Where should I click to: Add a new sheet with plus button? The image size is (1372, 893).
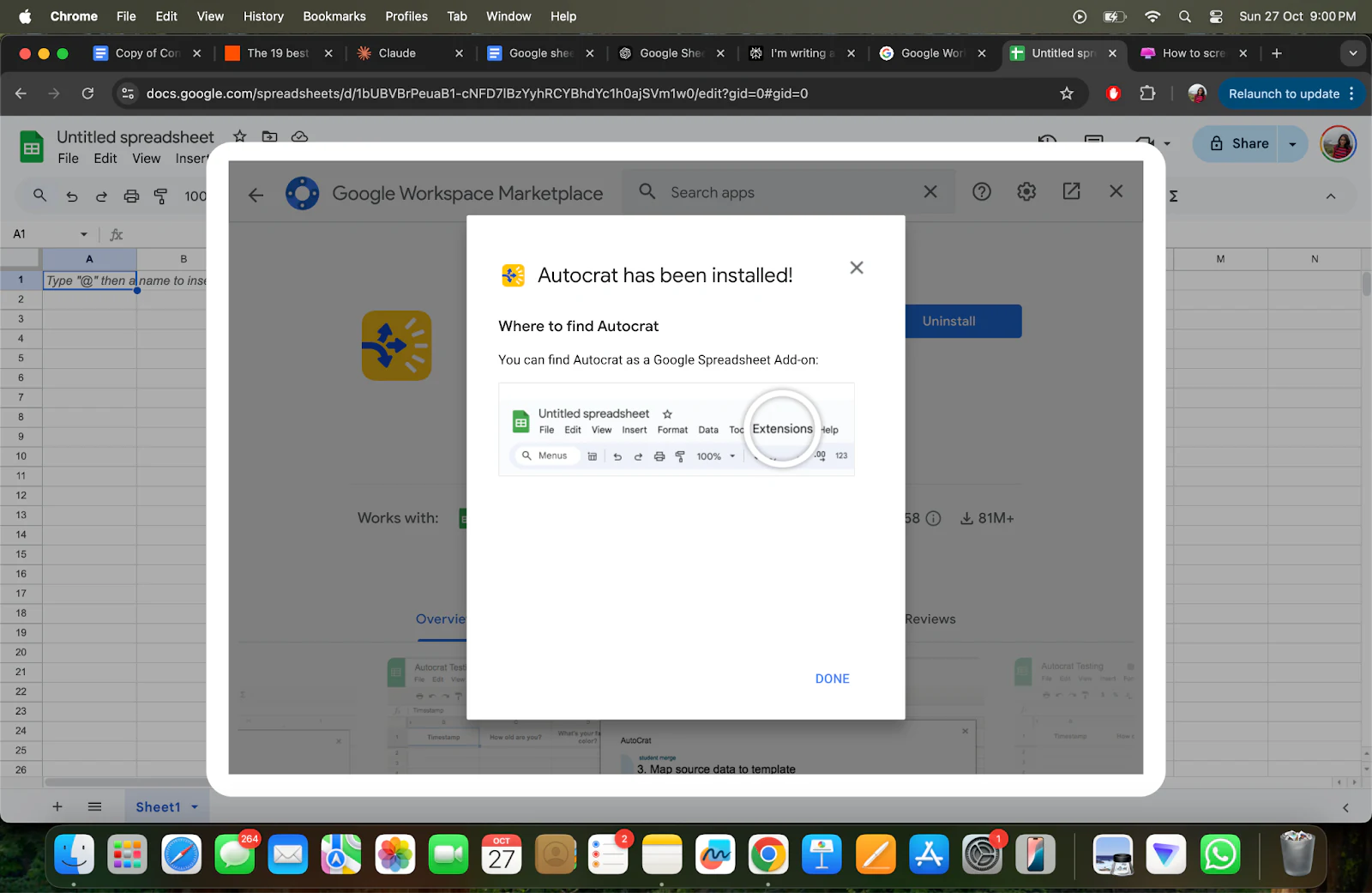(57, 807)
